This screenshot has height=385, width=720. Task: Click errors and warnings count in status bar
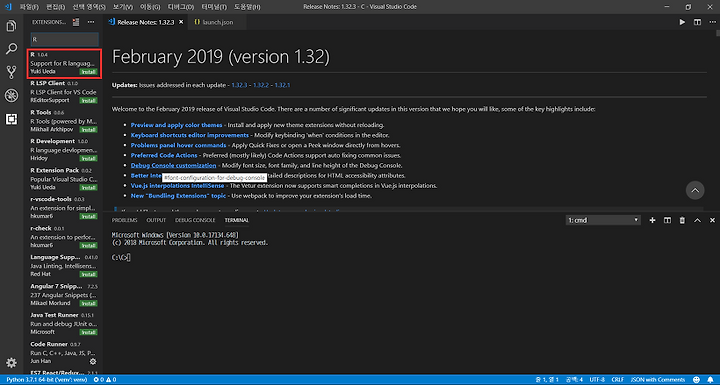pos(105,380)
